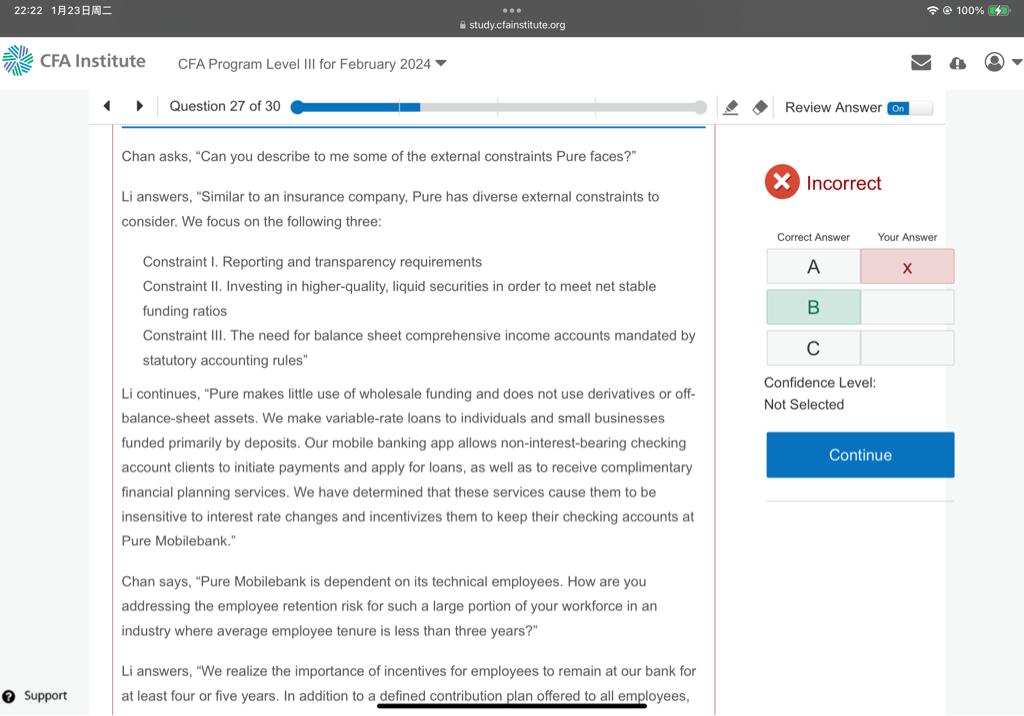Click the question progress slider bar

(x=500, y=107)
